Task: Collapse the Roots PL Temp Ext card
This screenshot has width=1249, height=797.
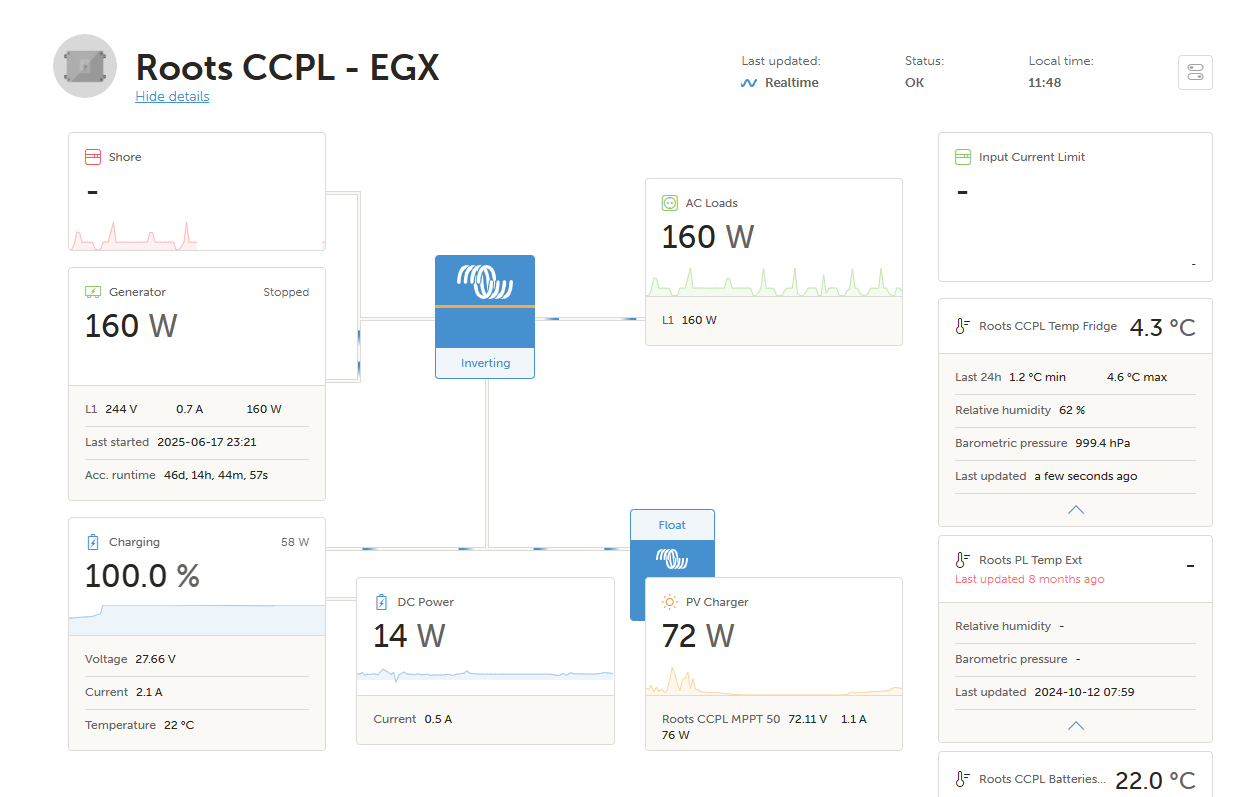Action: click(1076, 725)
